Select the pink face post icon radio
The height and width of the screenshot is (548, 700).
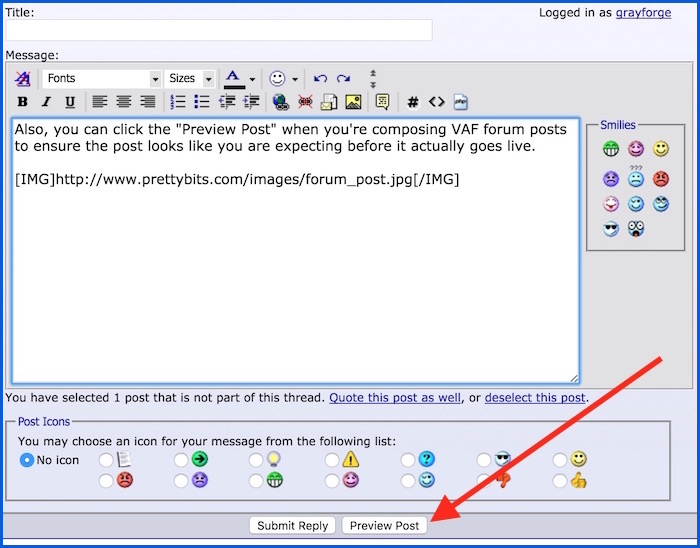point(332,481)
